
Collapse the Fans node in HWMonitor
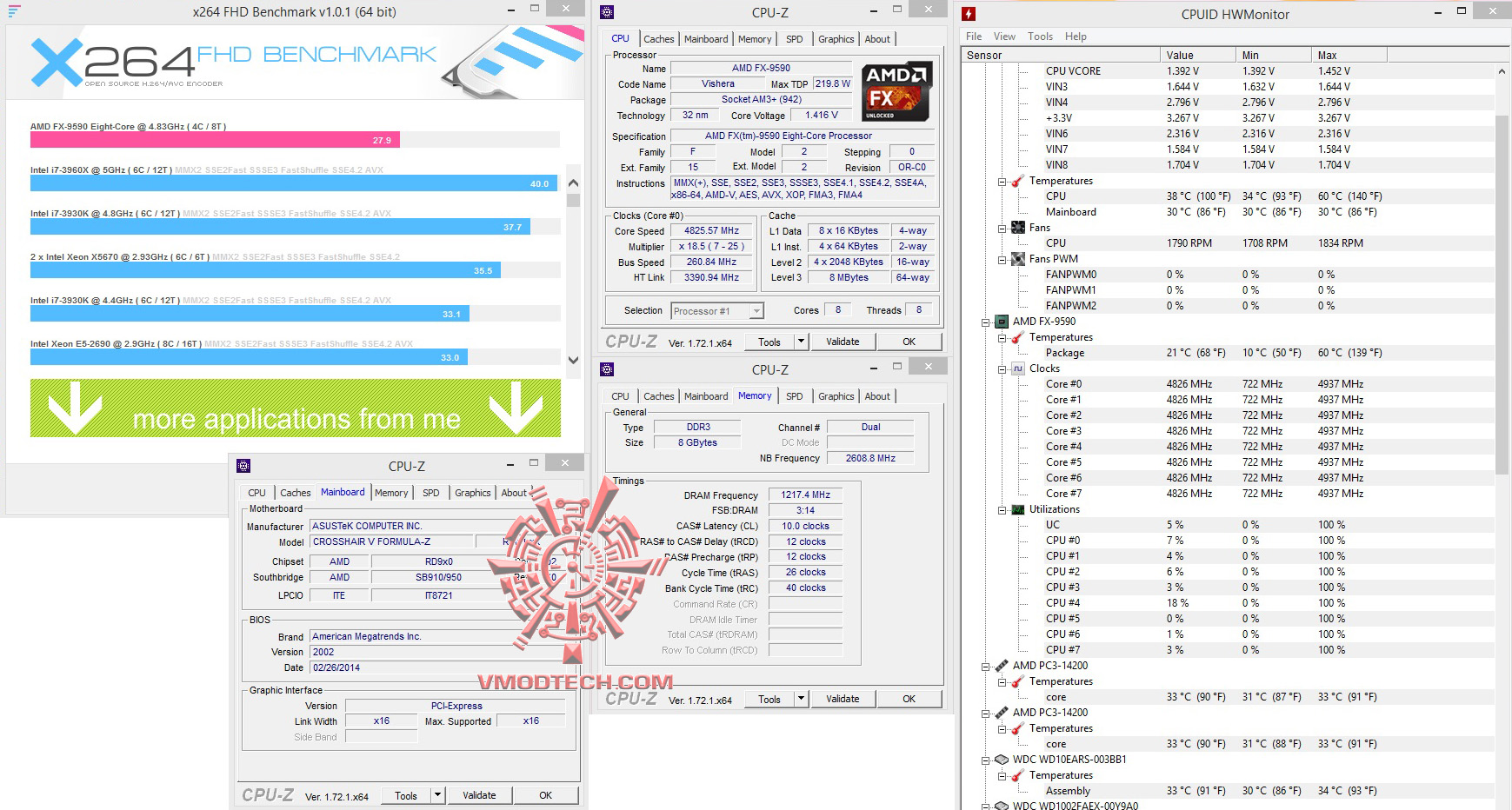(1002, 229)
